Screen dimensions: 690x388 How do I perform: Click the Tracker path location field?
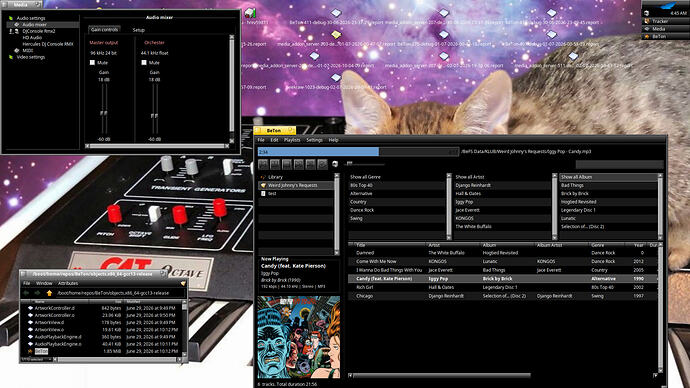click(120, 293)
